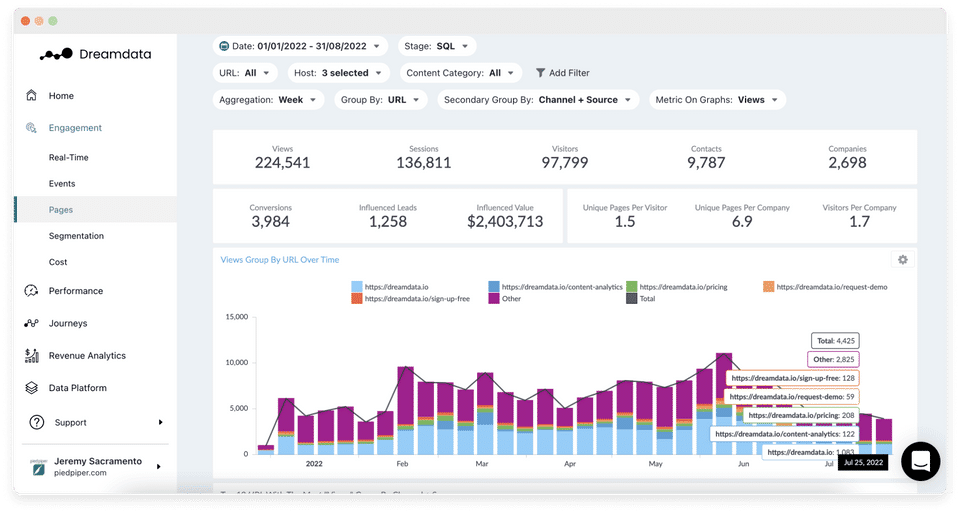Click the Support question mark icon
Image resolution: width=960 pixels, height=513 pixels.
tap(37, 422)
